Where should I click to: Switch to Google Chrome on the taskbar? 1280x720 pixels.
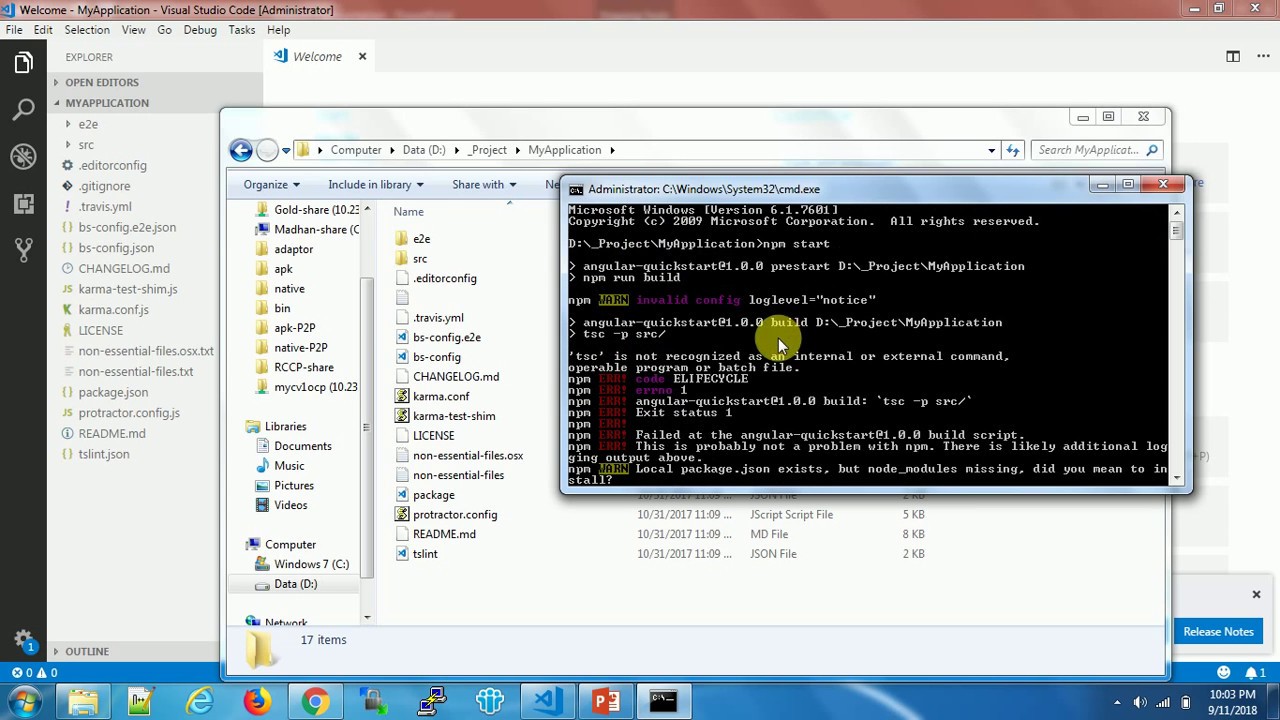316,701
